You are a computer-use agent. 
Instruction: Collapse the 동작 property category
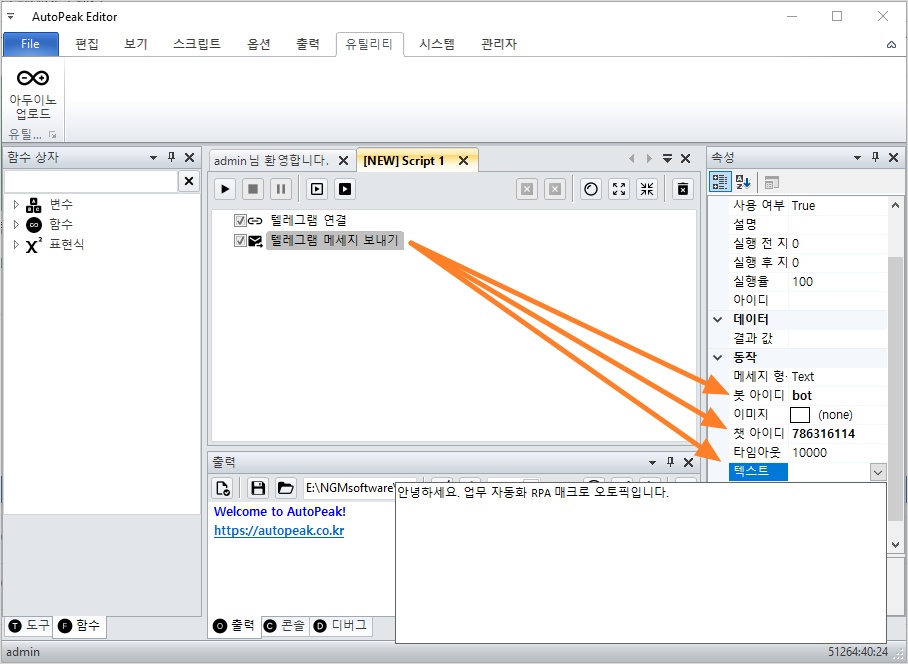click(x=717, y=357)
